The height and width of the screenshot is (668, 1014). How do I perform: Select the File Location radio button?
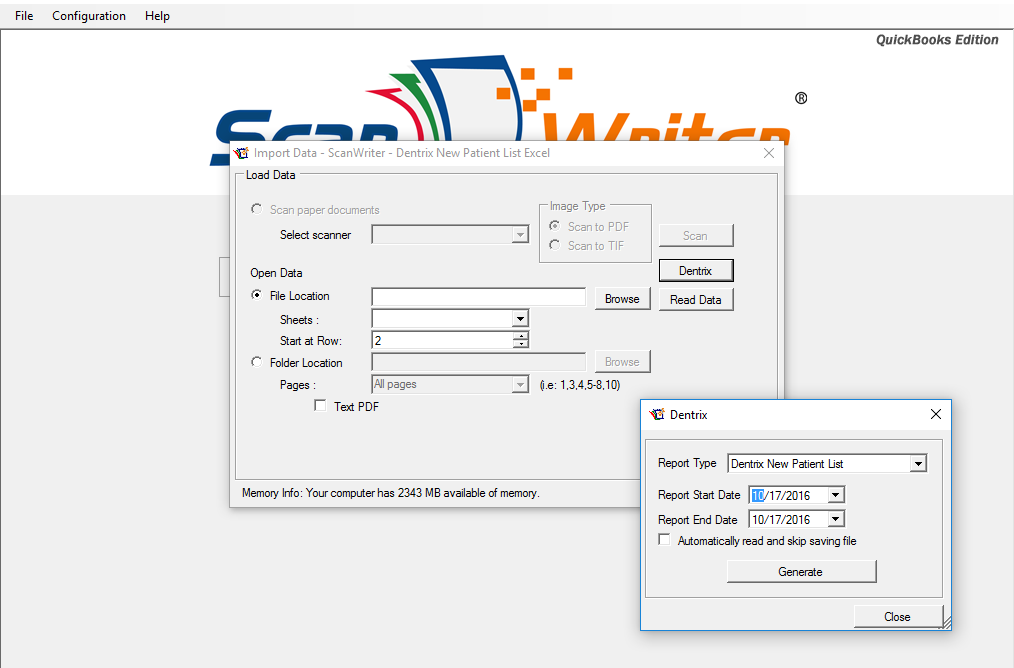coord(257,295)
